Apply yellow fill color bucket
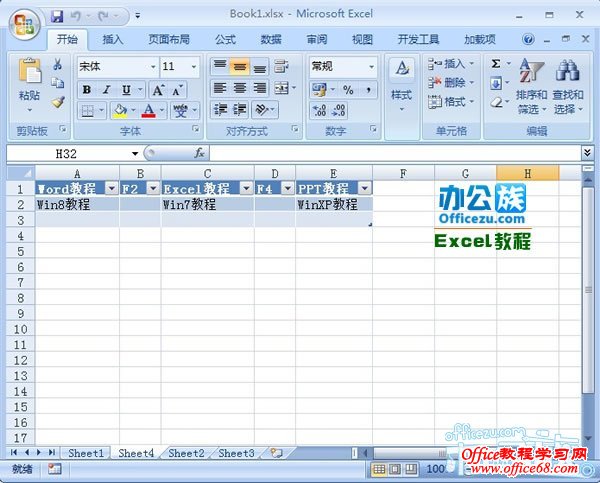Viewport: 600px width, 483px height. tap(120, 111)
